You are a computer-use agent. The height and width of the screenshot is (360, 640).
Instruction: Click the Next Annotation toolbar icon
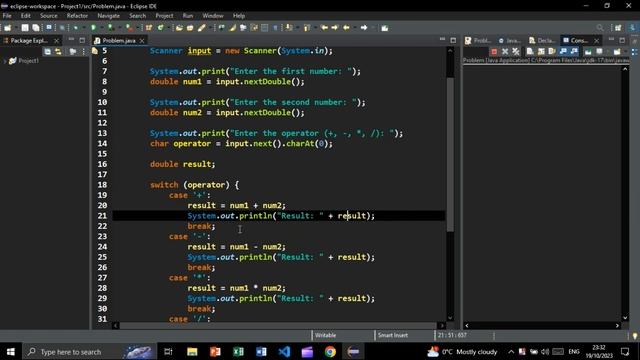tap(289, 28)
